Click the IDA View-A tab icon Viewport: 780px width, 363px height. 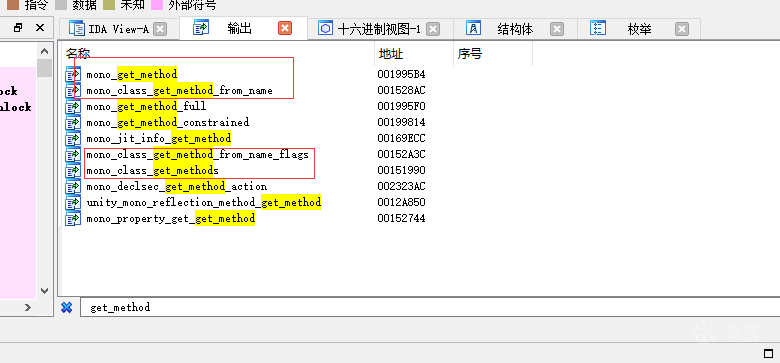(77, 29)
